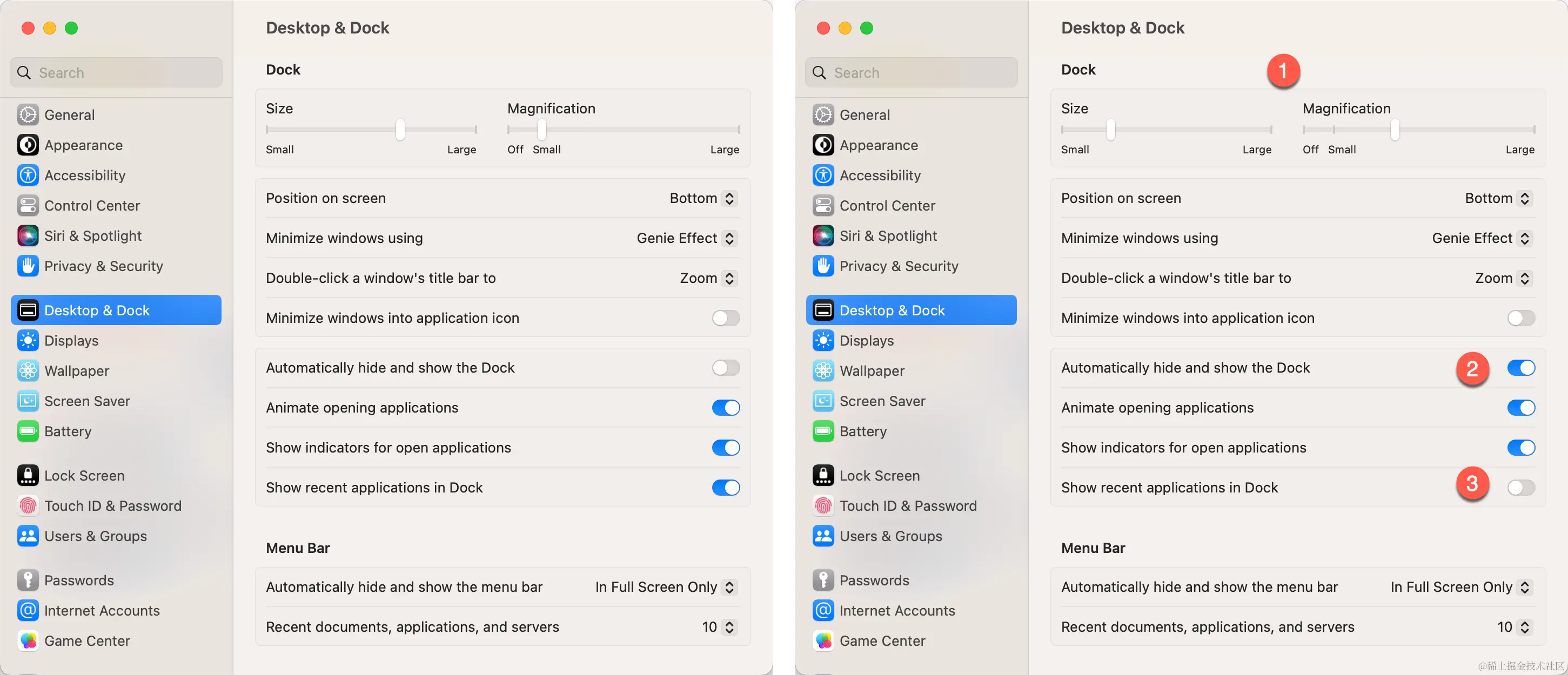Click Game Center icon in left window sidebar

[28, 640]
